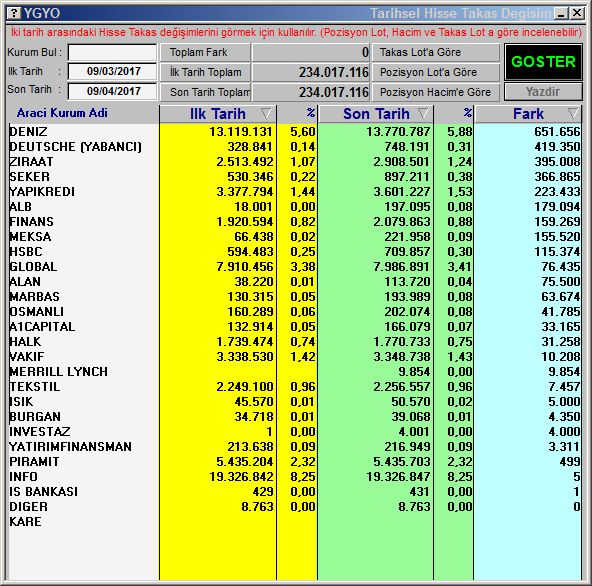Select the ALAN row
Image resolution: width=592 pixels, height=586 pixels.
tap(294, 282)
